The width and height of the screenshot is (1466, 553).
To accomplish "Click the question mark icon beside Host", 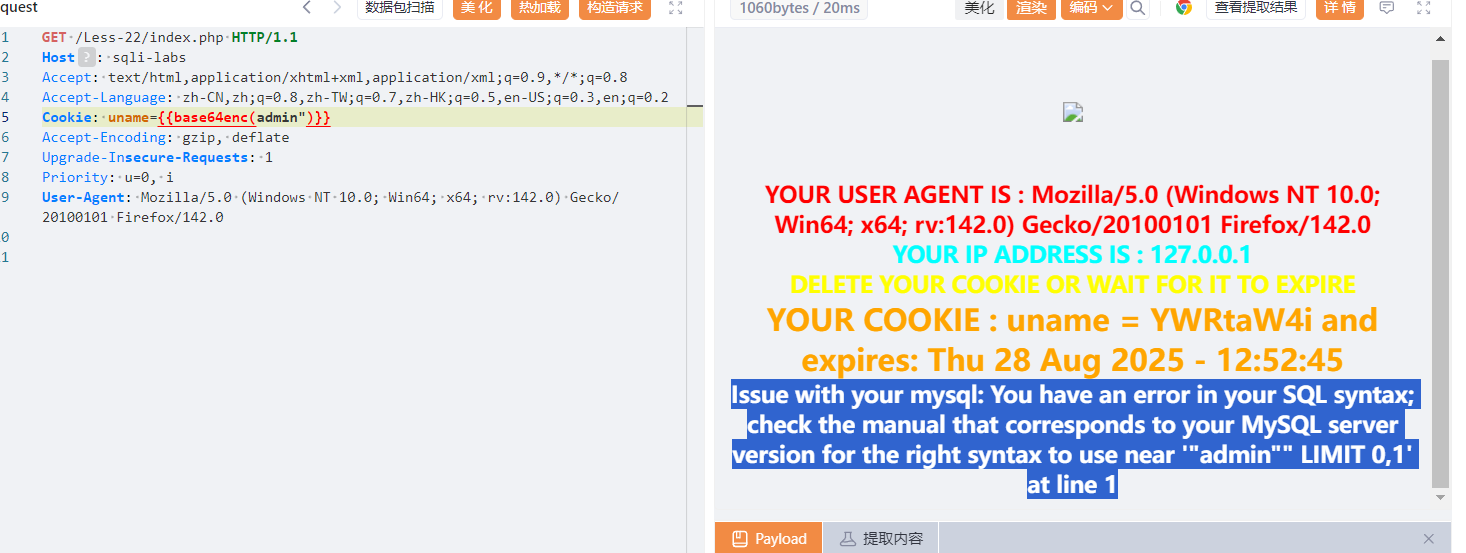I will tap(87, 58).
